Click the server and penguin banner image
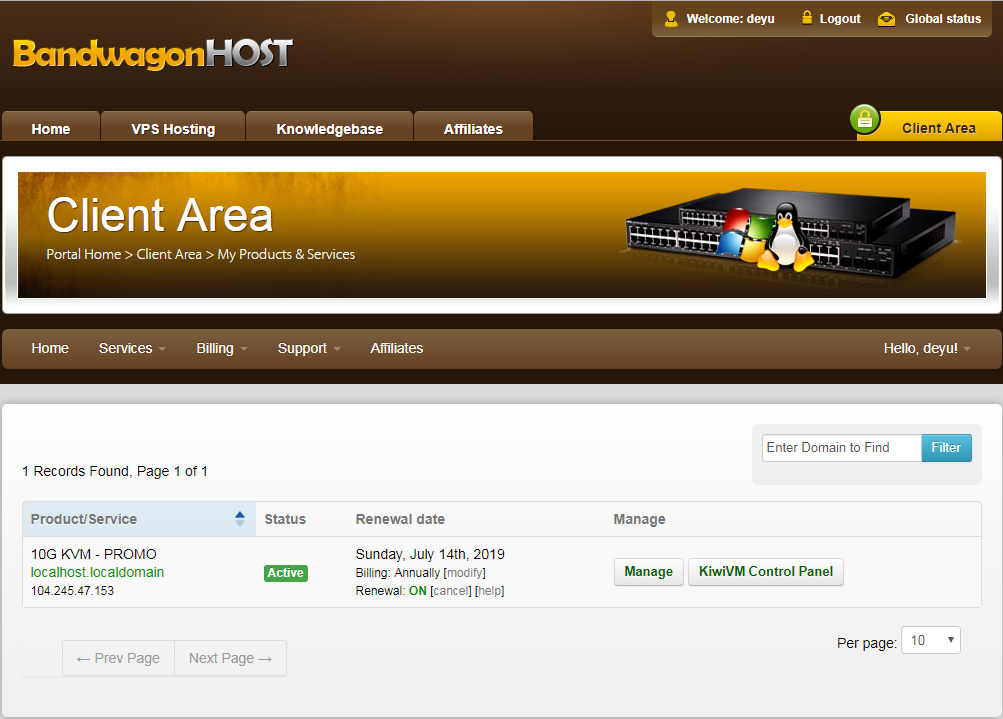This screenshot has height=719, width=1003. 790,233
